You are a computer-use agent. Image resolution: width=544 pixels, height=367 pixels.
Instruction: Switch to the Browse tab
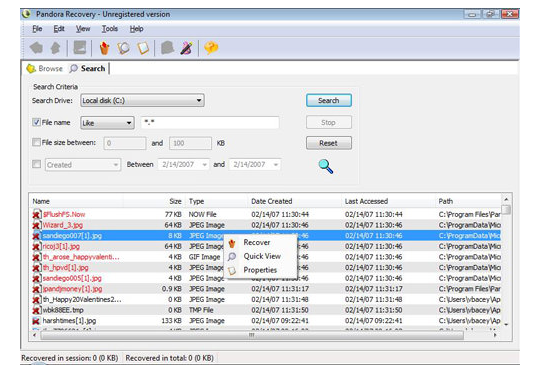click(45, 68)
